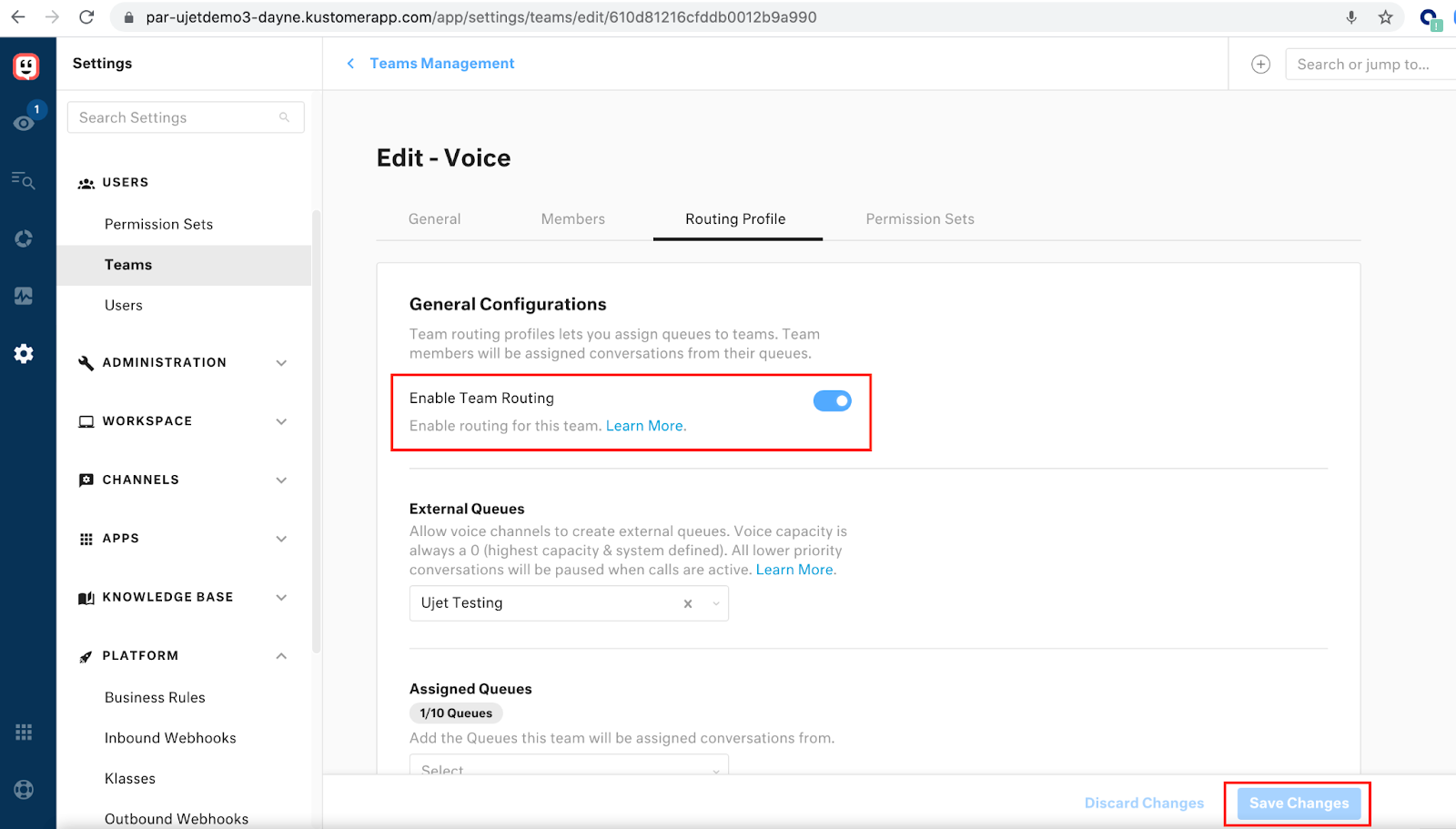Open the Channels settings section

click(x=141, y=480)
